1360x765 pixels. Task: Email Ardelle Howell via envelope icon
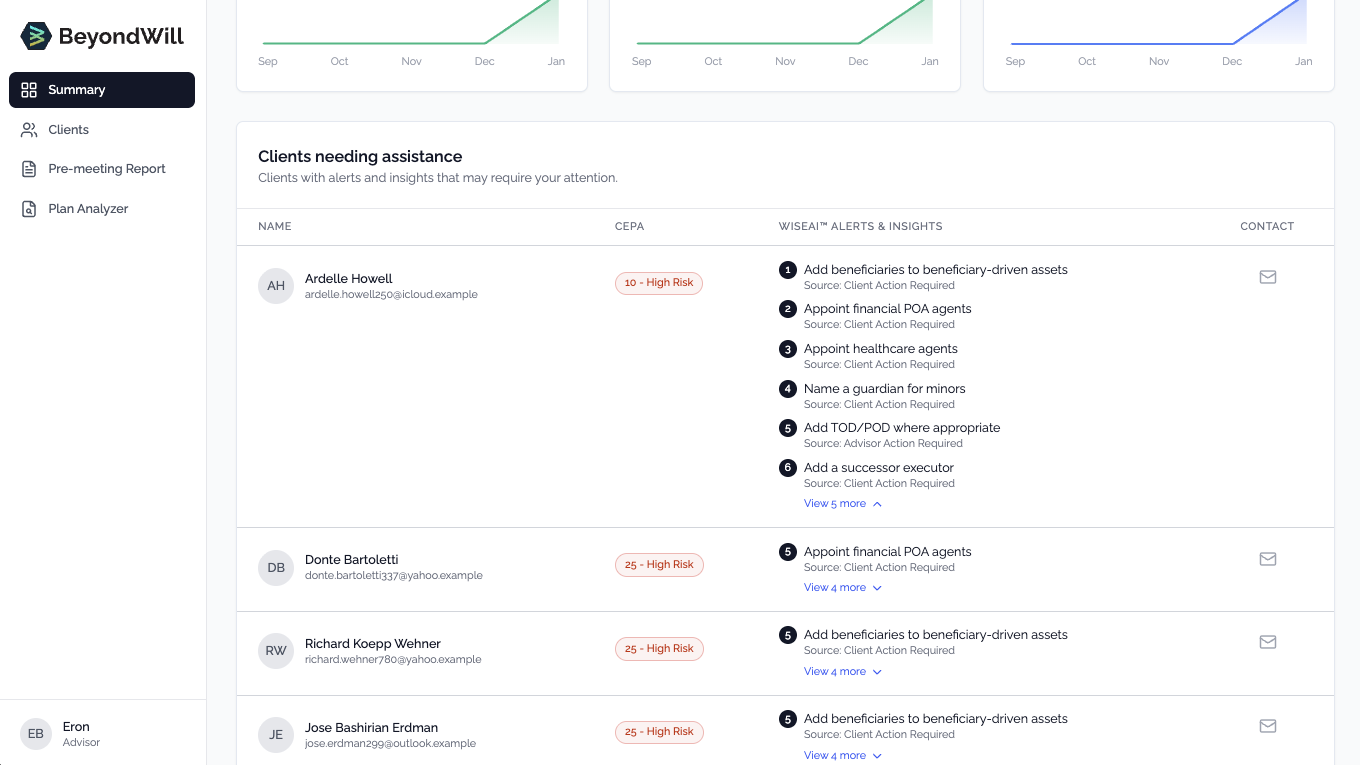coord(1267,277)
